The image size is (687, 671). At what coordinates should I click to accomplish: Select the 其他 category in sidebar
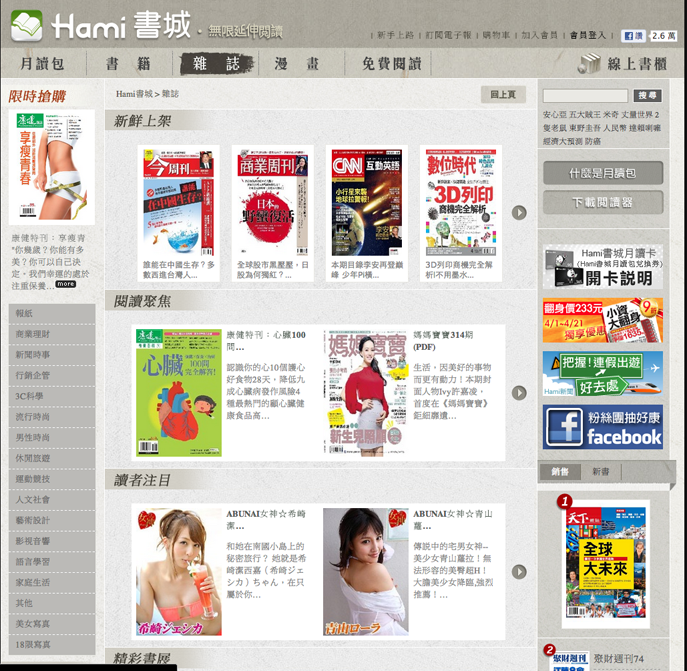[52, 603]
